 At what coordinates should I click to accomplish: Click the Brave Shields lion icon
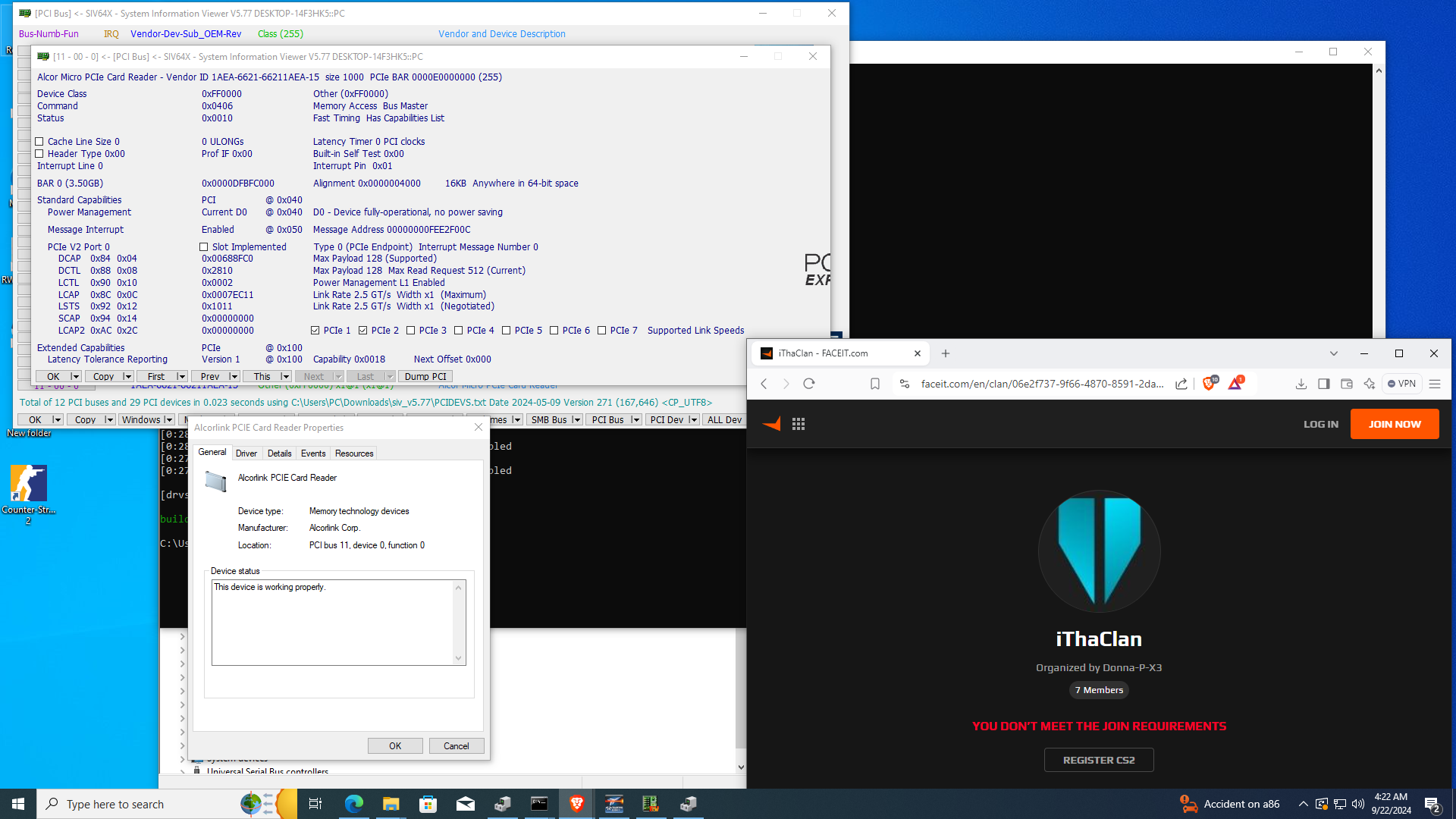tap(1209, 384)
